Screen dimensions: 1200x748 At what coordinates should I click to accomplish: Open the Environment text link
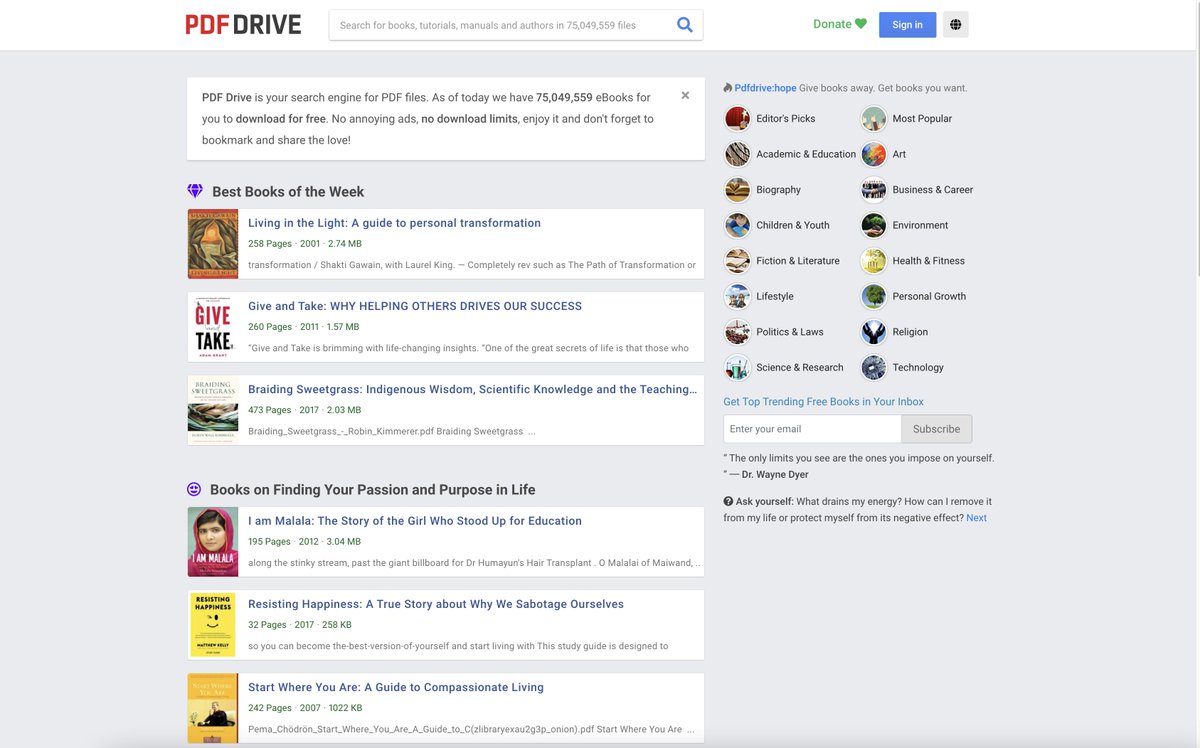(920, 225)
